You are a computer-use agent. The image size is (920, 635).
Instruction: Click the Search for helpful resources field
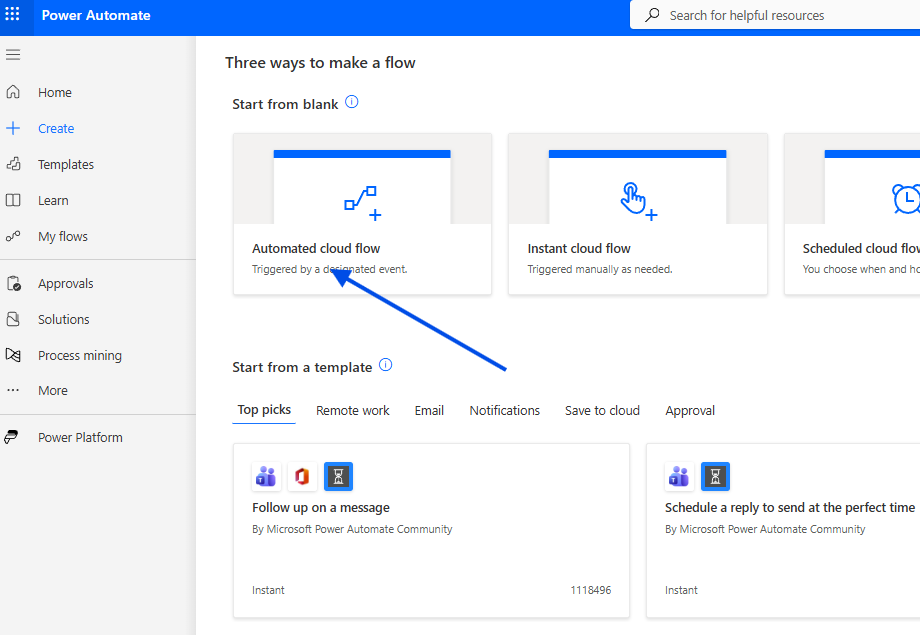(x=780, y=15)
